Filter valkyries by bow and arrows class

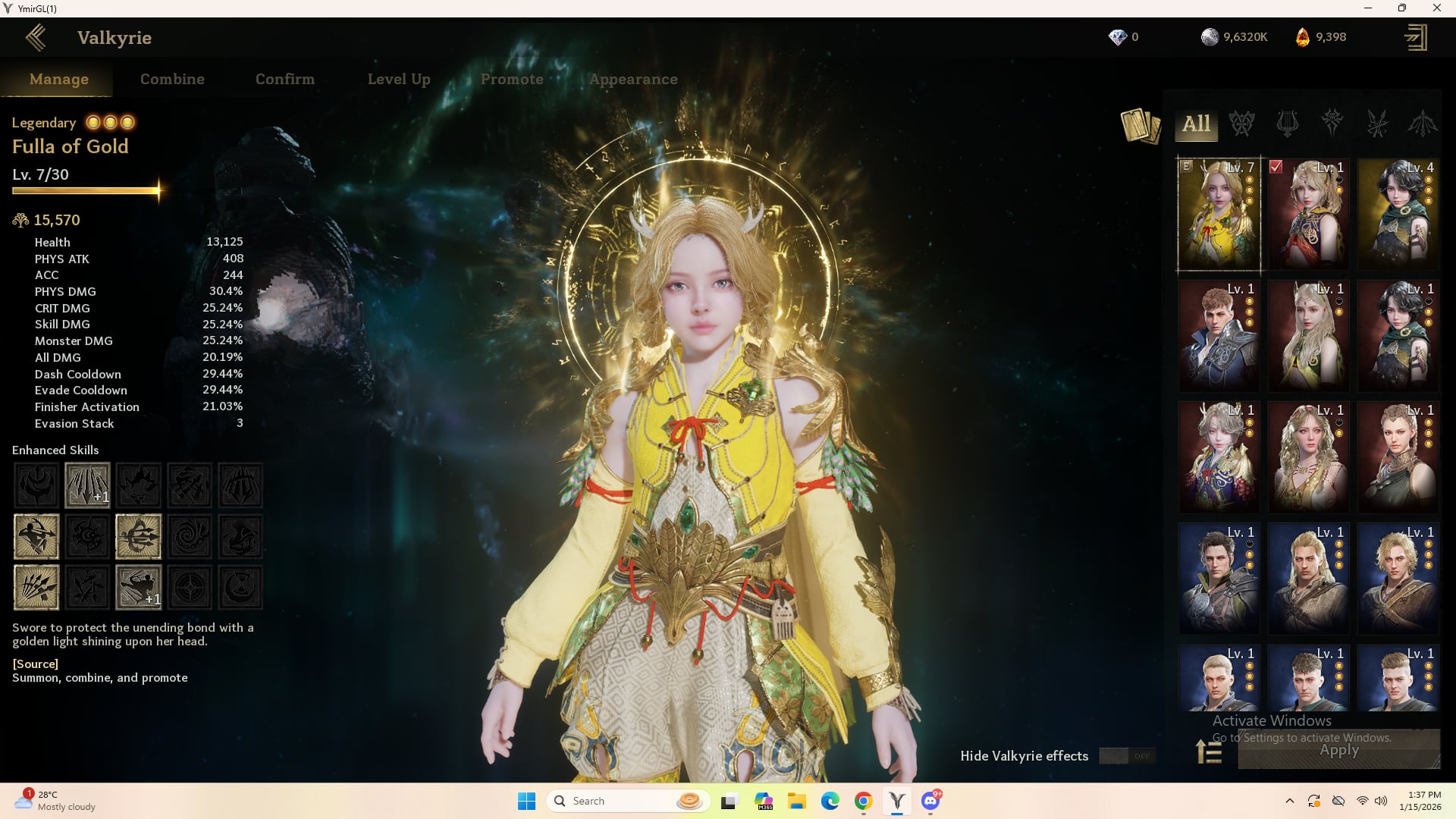pyautogui.click(x=1422, y=123)
